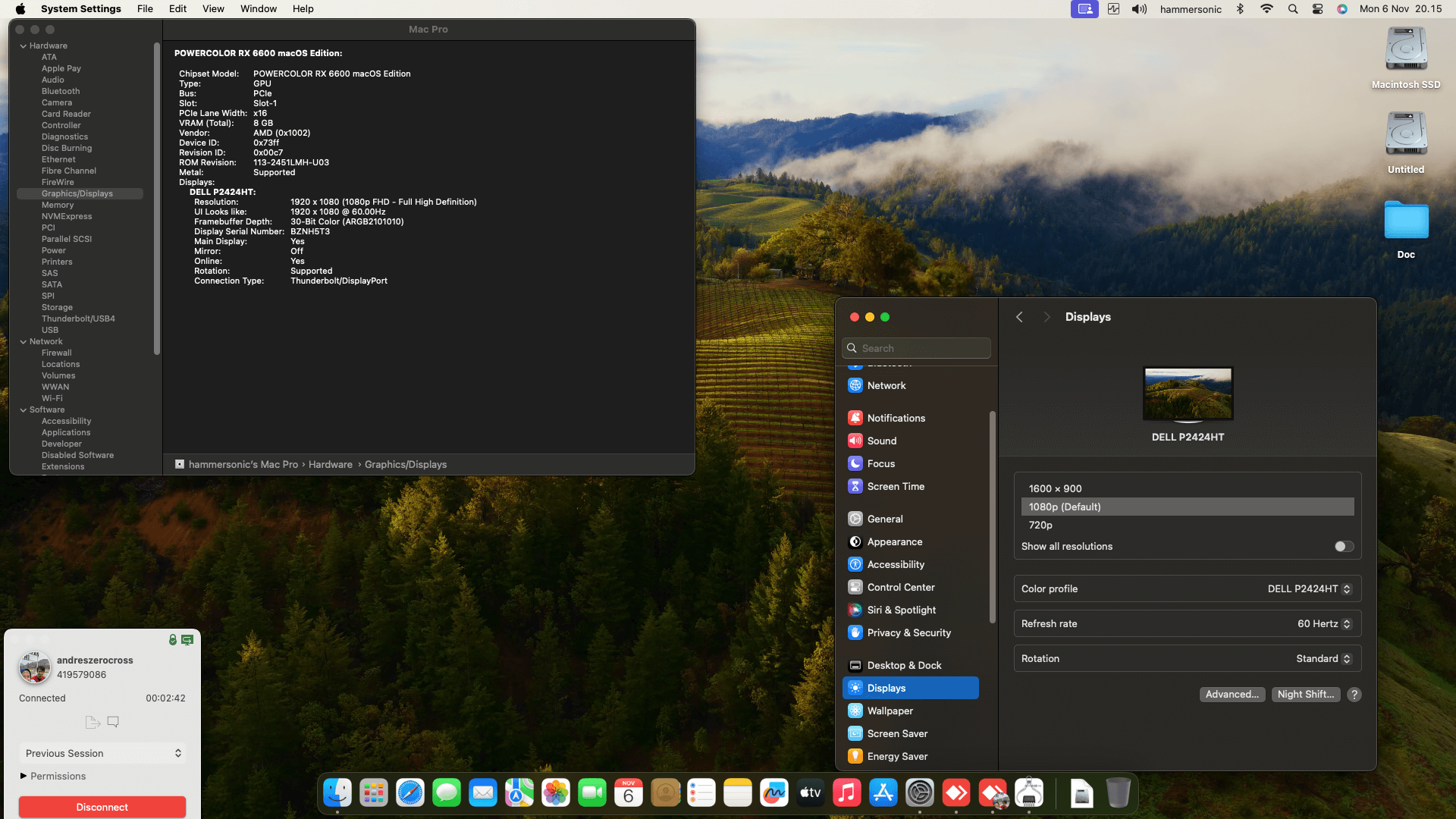Open the Trash in the Dock
Viewport: 1456px width, 819px height.
[1118, 793]
